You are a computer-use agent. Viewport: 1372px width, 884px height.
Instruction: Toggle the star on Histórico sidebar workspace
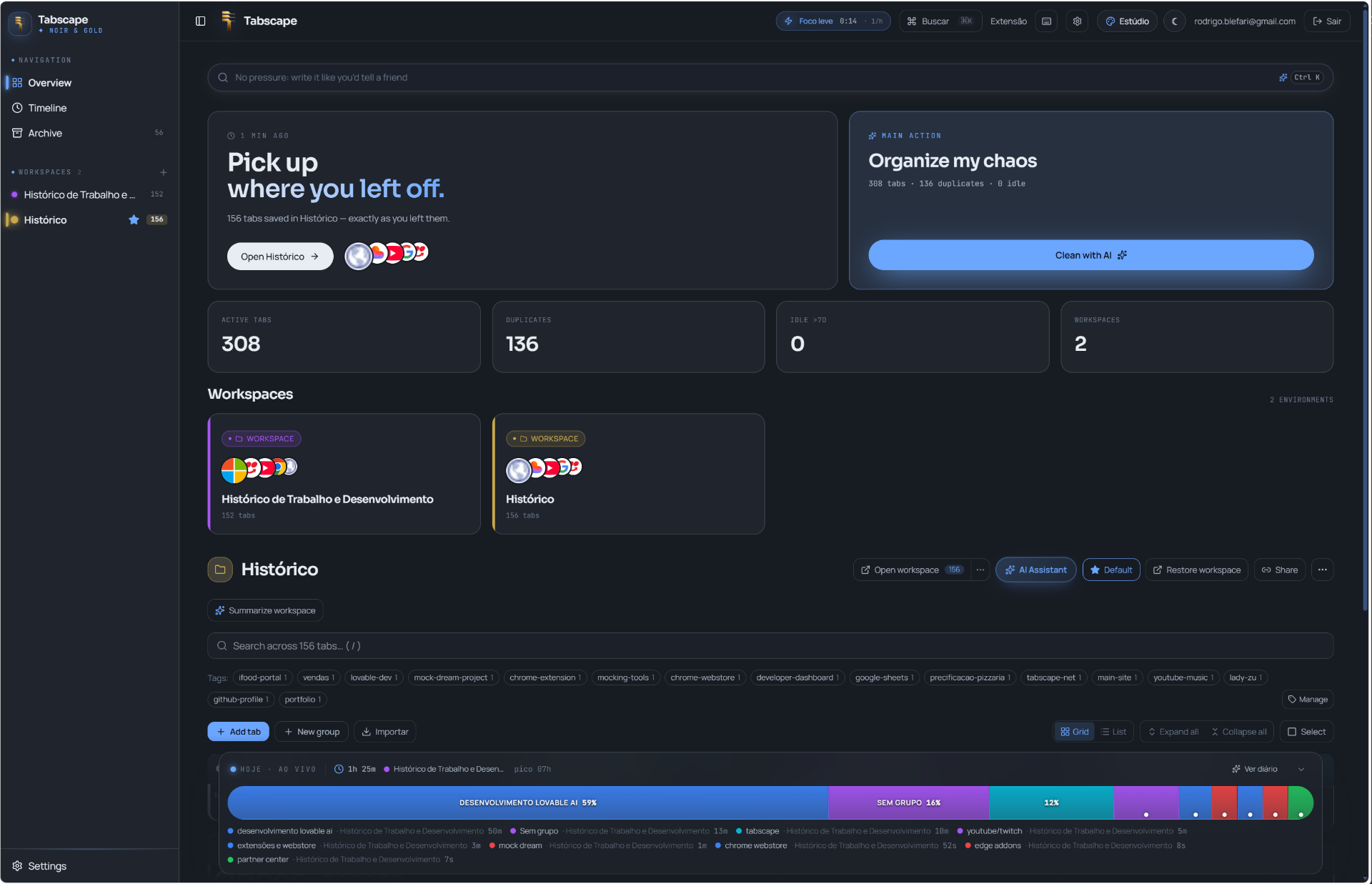[x=134, y=220]
